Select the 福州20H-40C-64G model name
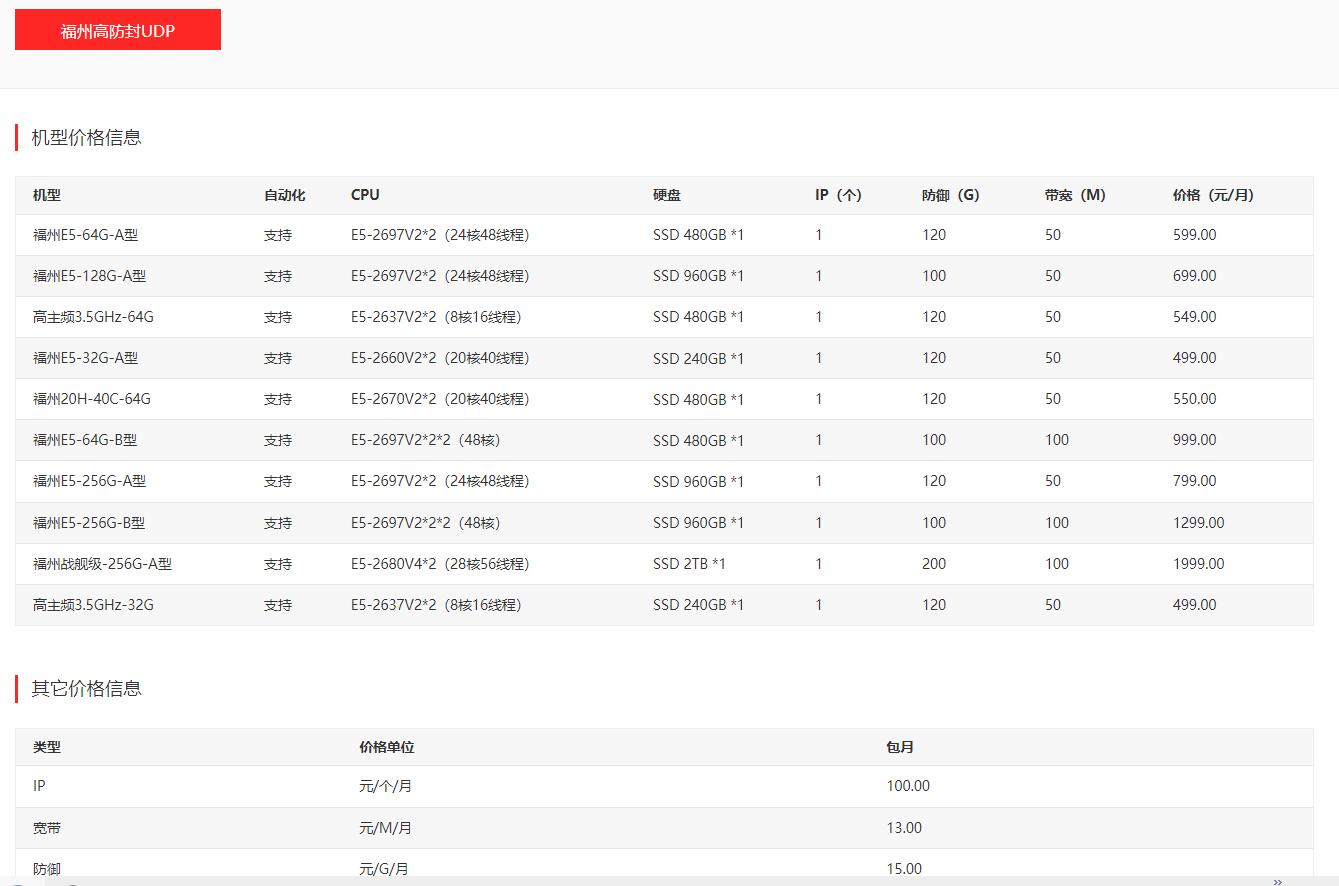Image resolution: width=1339 pixels, height=886 pixels. click(x=92, y=399)
